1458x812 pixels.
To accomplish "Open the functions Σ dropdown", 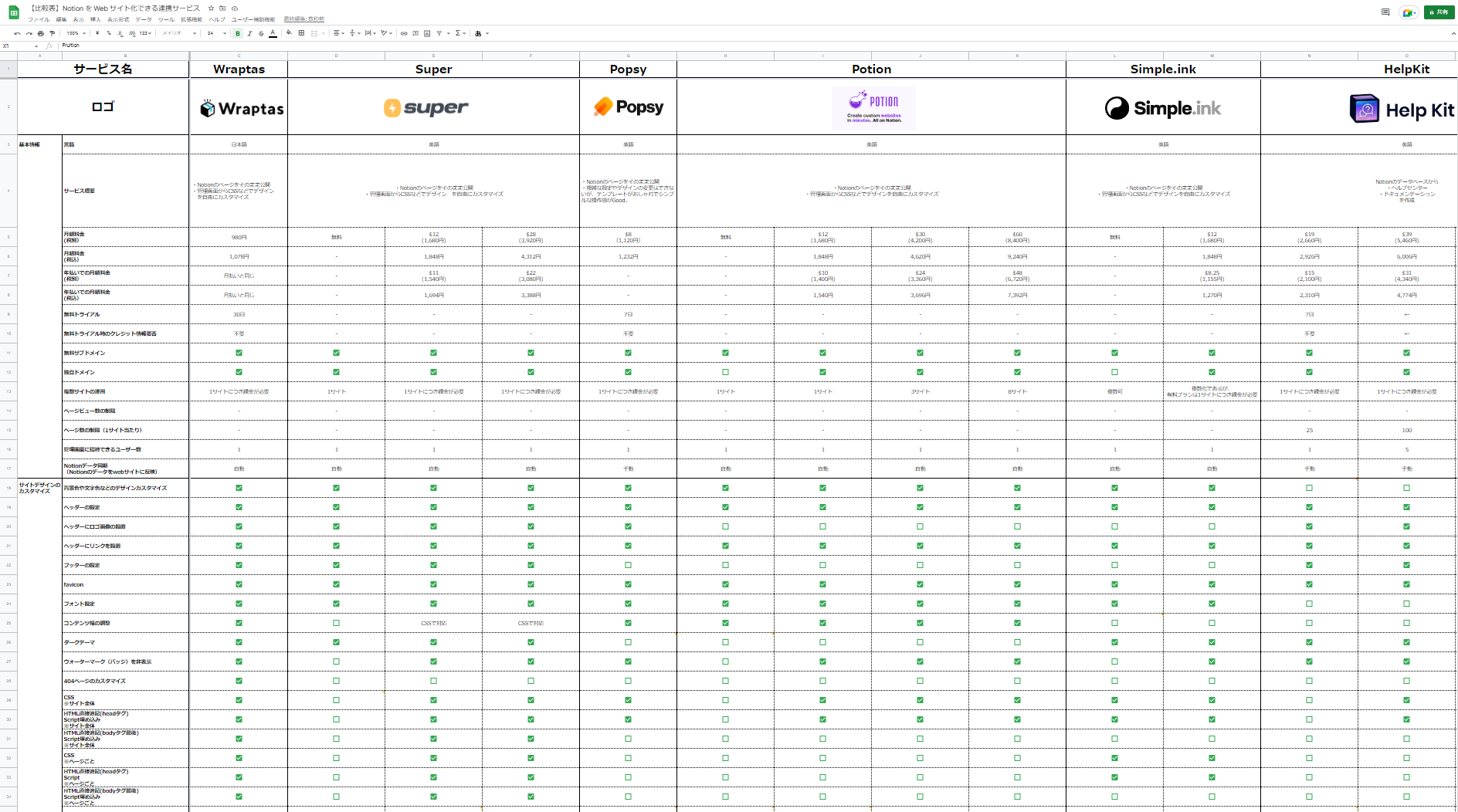I will click(460, 33).
